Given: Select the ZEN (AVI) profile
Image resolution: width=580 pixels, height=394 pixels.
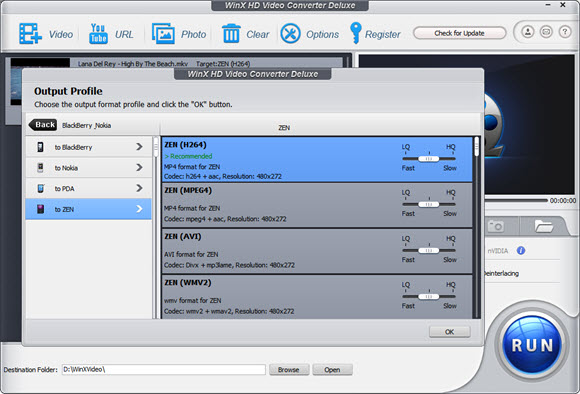Looking at the screenshot, I should click(317, 251).
